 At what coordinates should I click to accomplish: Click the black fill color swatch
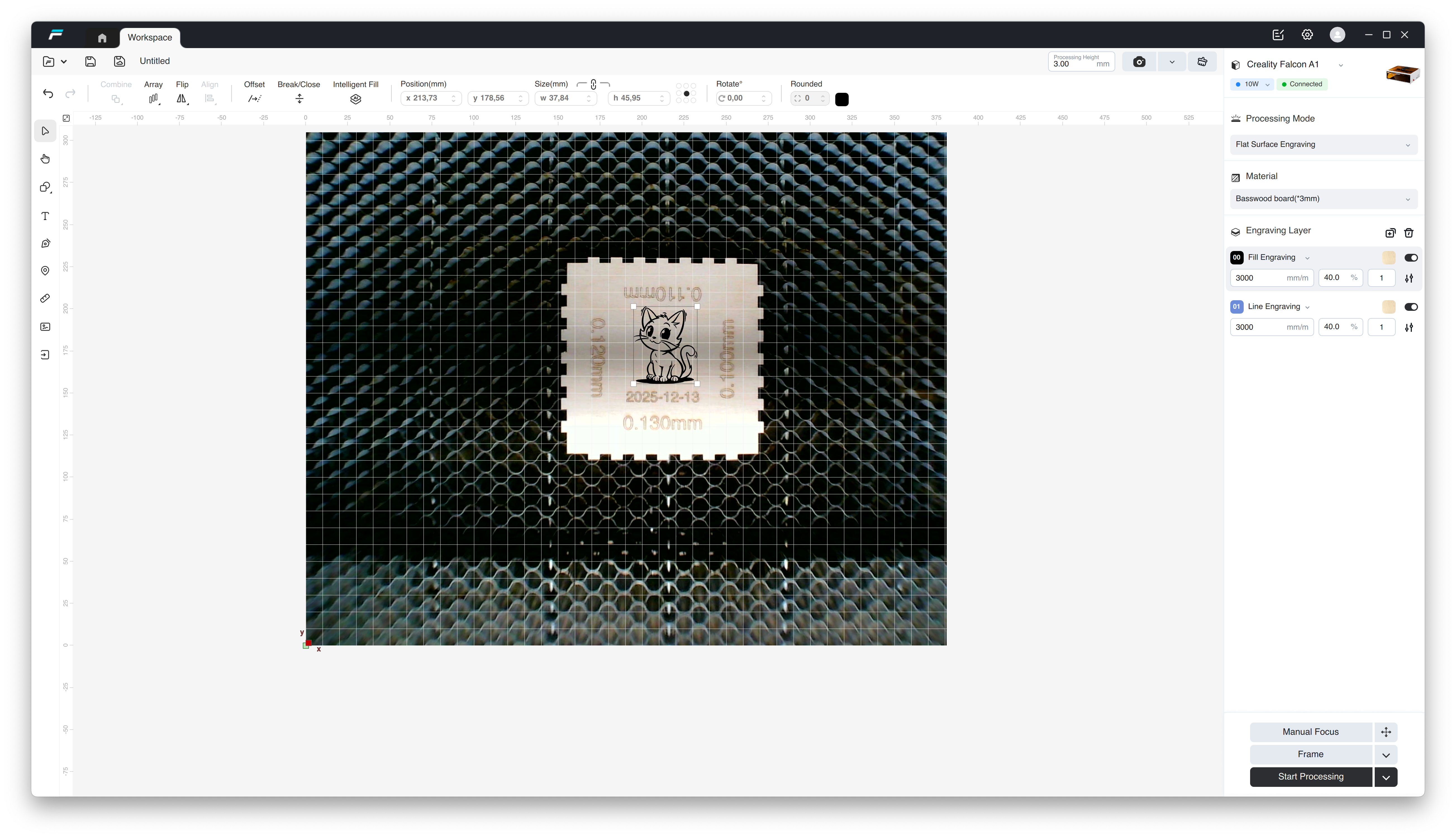(842, 100)
